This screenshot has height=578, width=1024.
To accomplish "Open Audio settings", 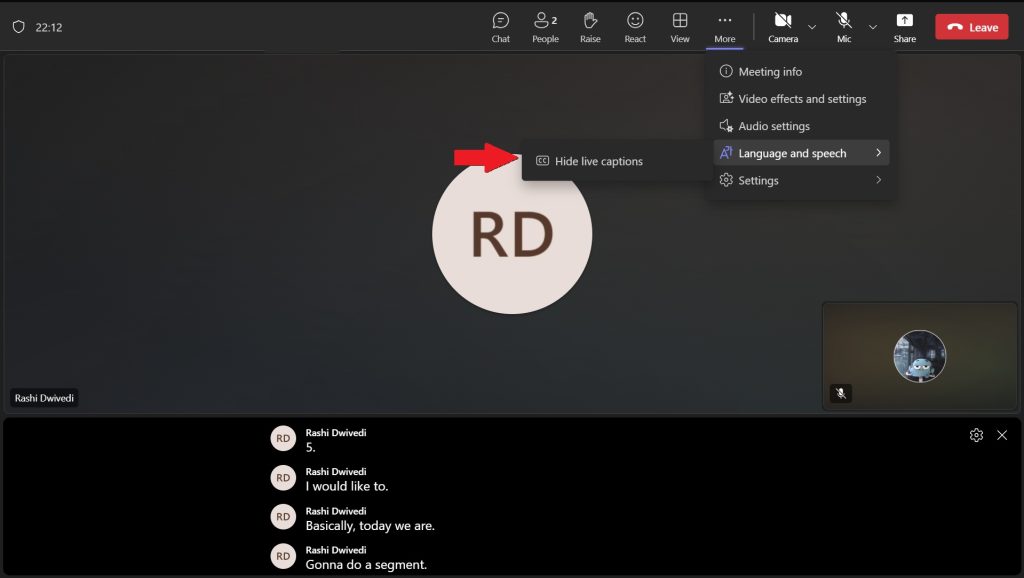I will click(801, 126).
